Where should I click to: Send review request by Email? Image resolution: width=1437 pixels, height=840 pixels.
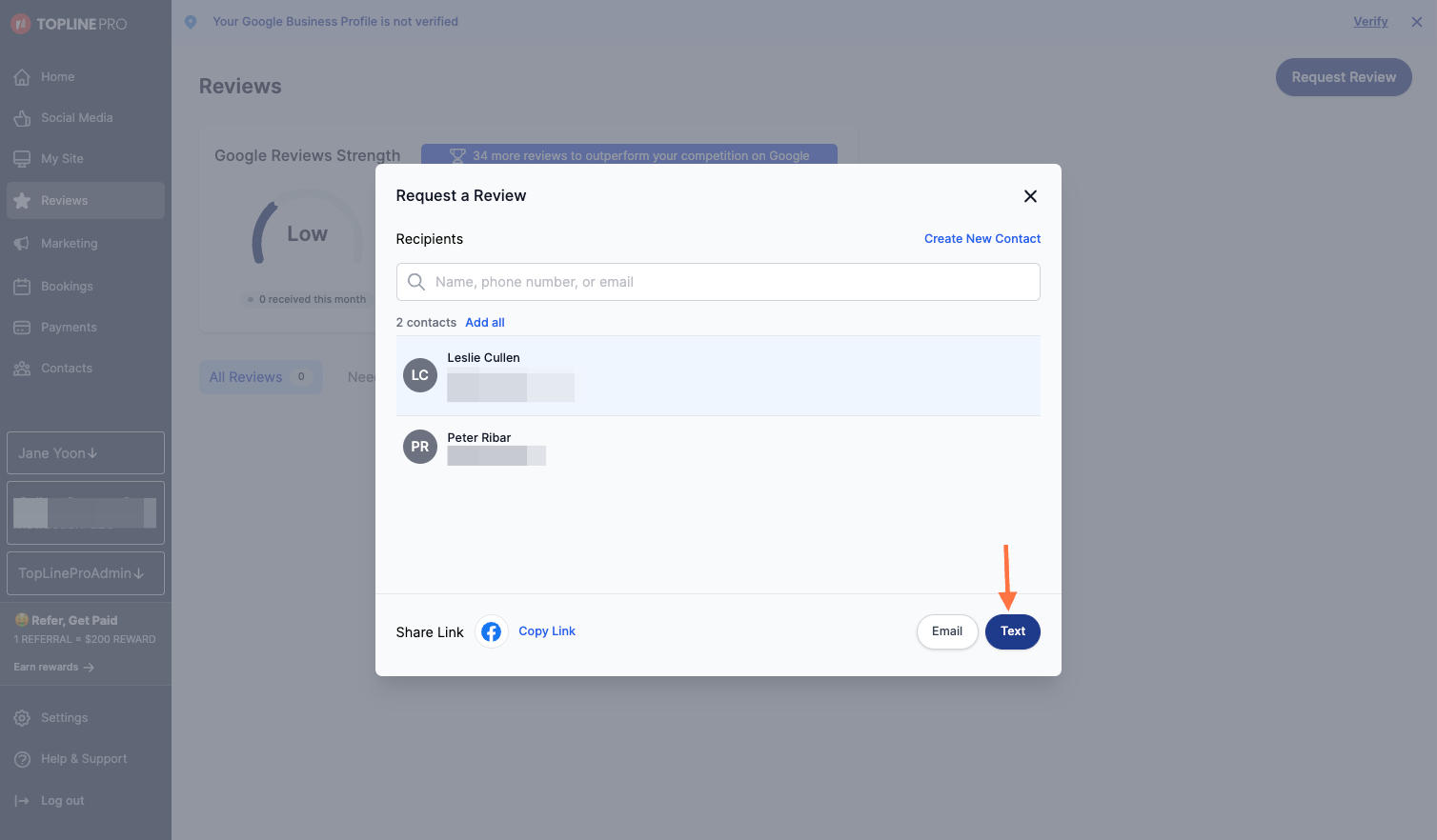(947, 631)
